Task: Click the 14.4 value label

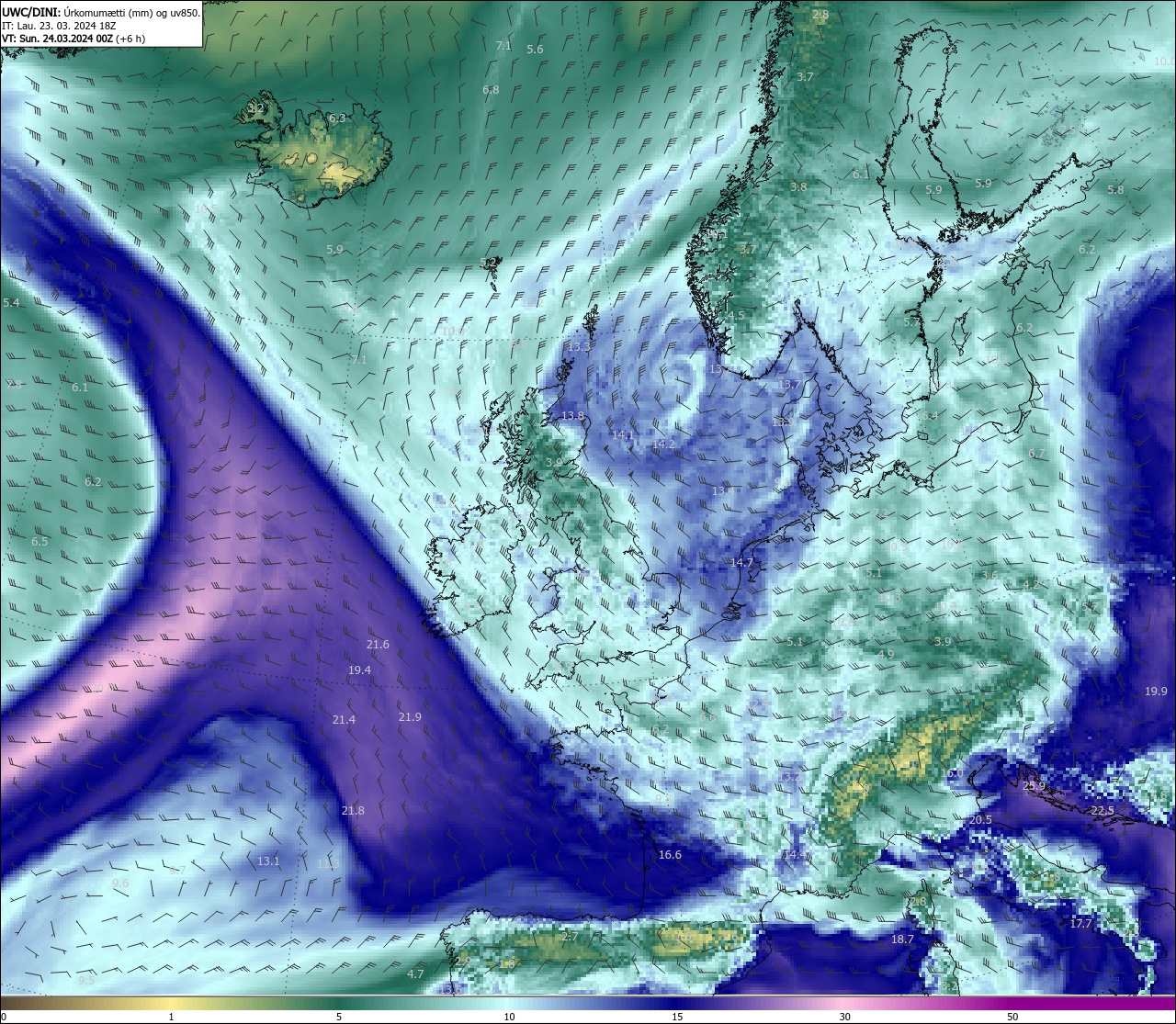Action: [x=795, y=855]
